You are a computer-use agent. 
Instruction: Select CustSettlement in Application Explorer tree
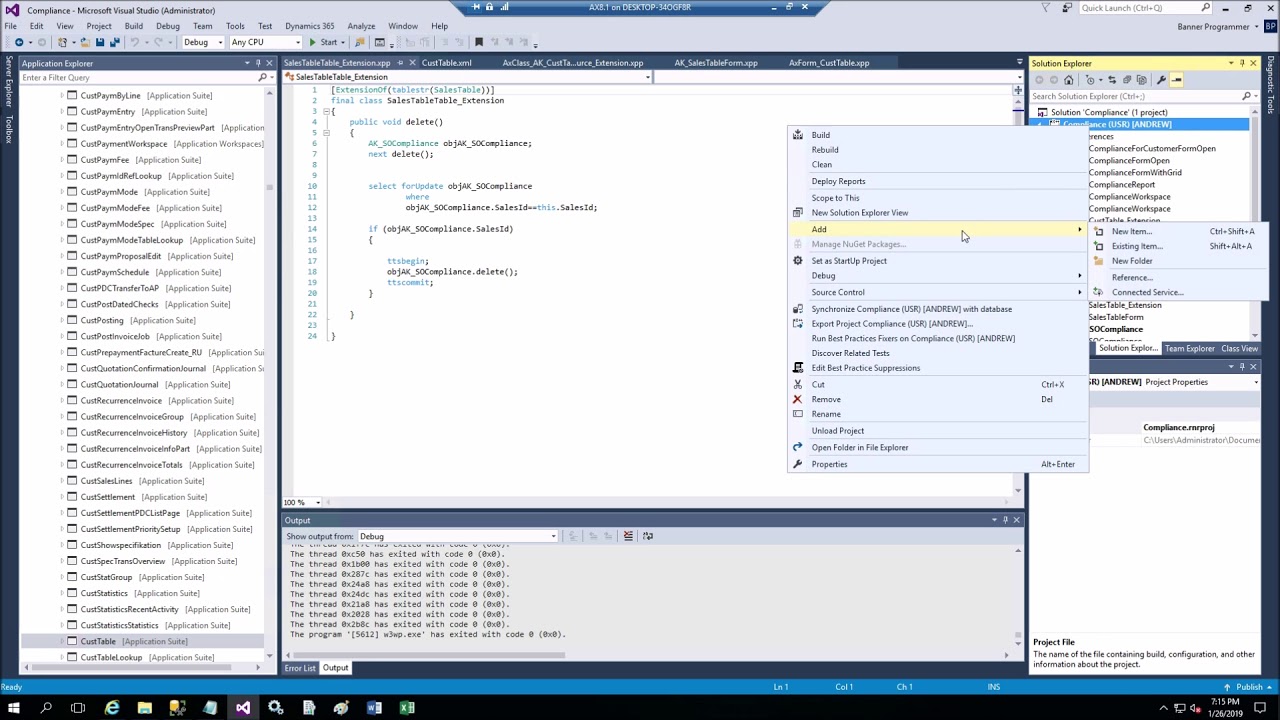(107, 497)
